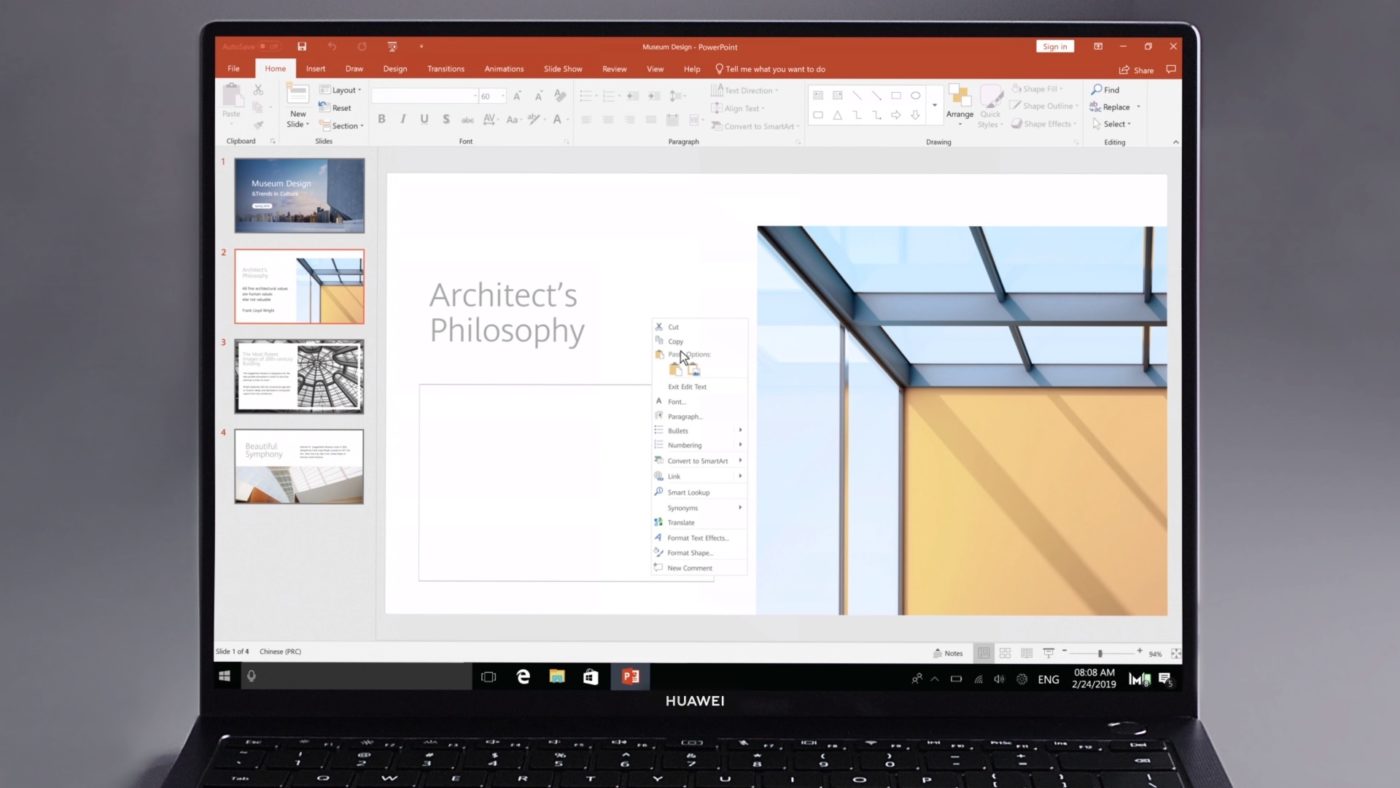Select the Oval shape in shapes gallery

(x=915, y=96)
